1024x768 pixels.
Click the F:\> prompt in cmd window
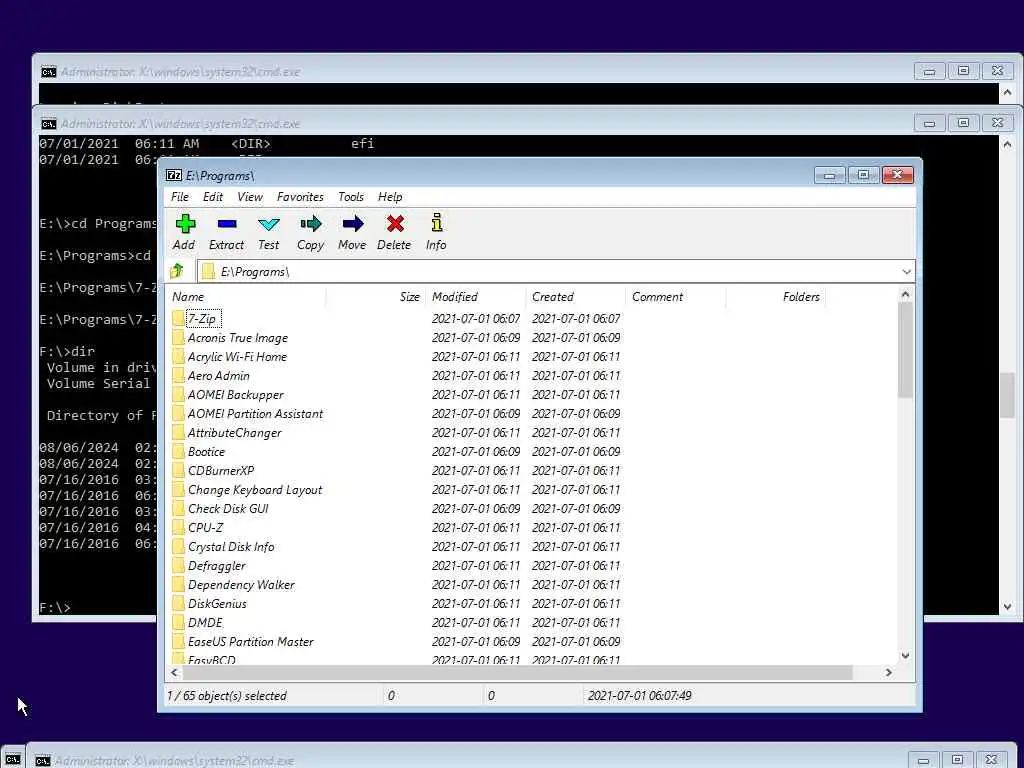coord(55,607)
